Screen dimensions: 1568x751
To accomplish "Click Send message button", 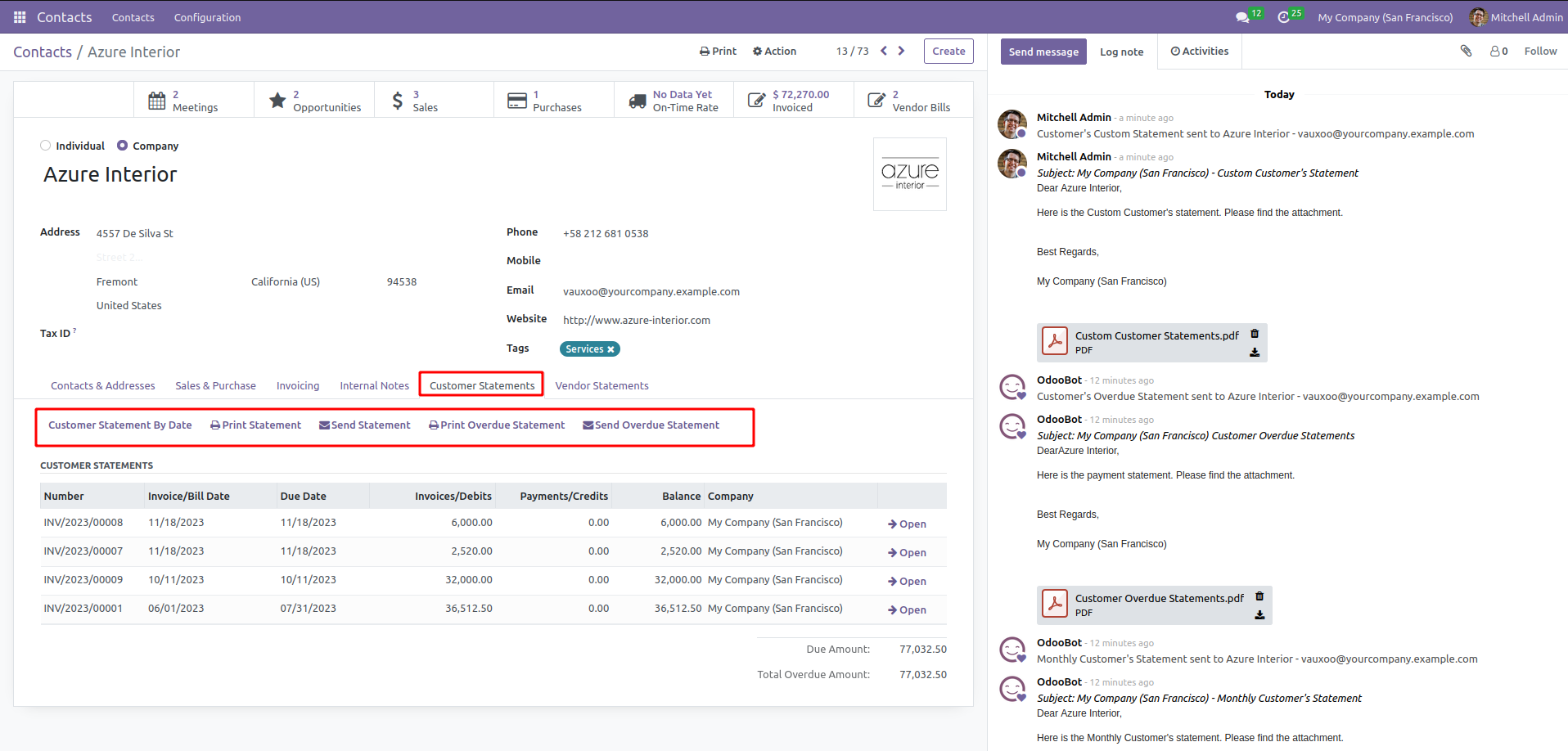I will tap(1043, 52).
